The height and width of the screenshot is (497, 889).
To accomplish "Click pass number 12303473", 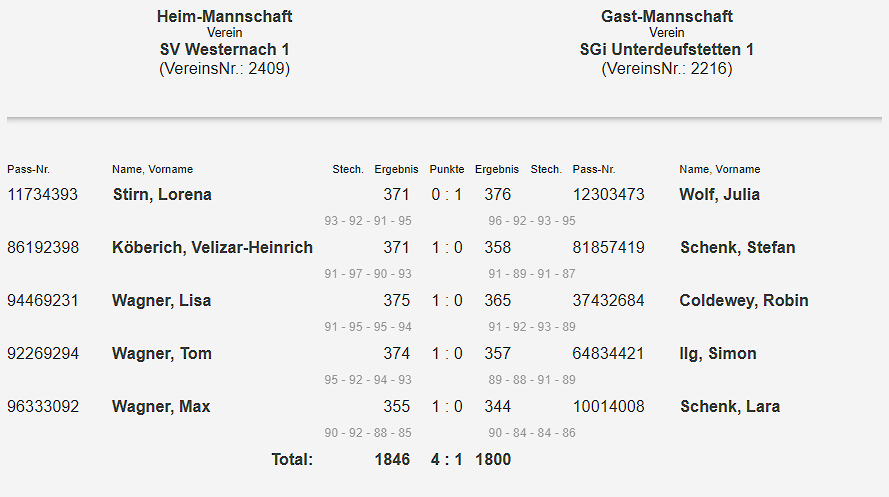I will [608, 195].
